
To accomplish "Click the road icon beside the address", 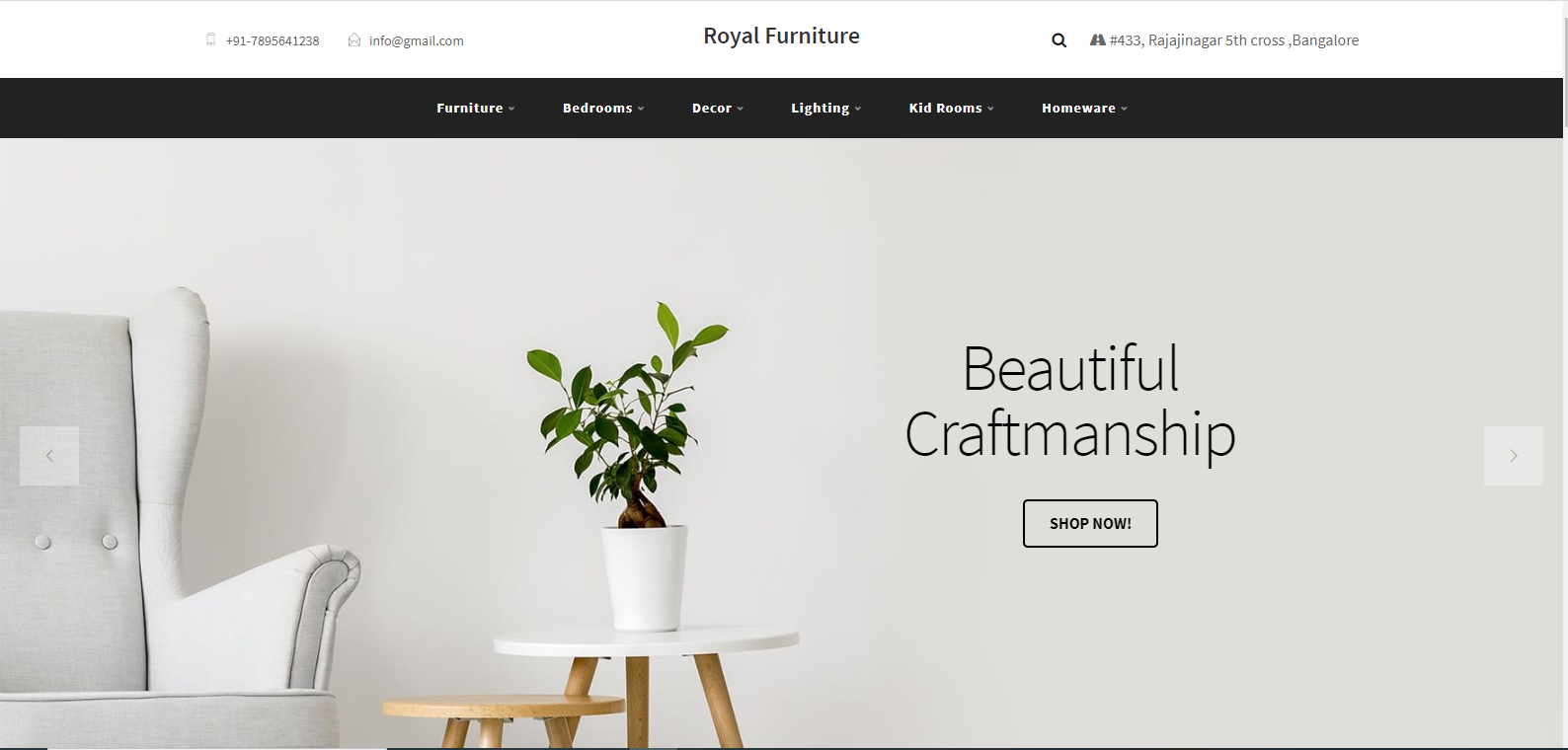I will [1097, 39].
